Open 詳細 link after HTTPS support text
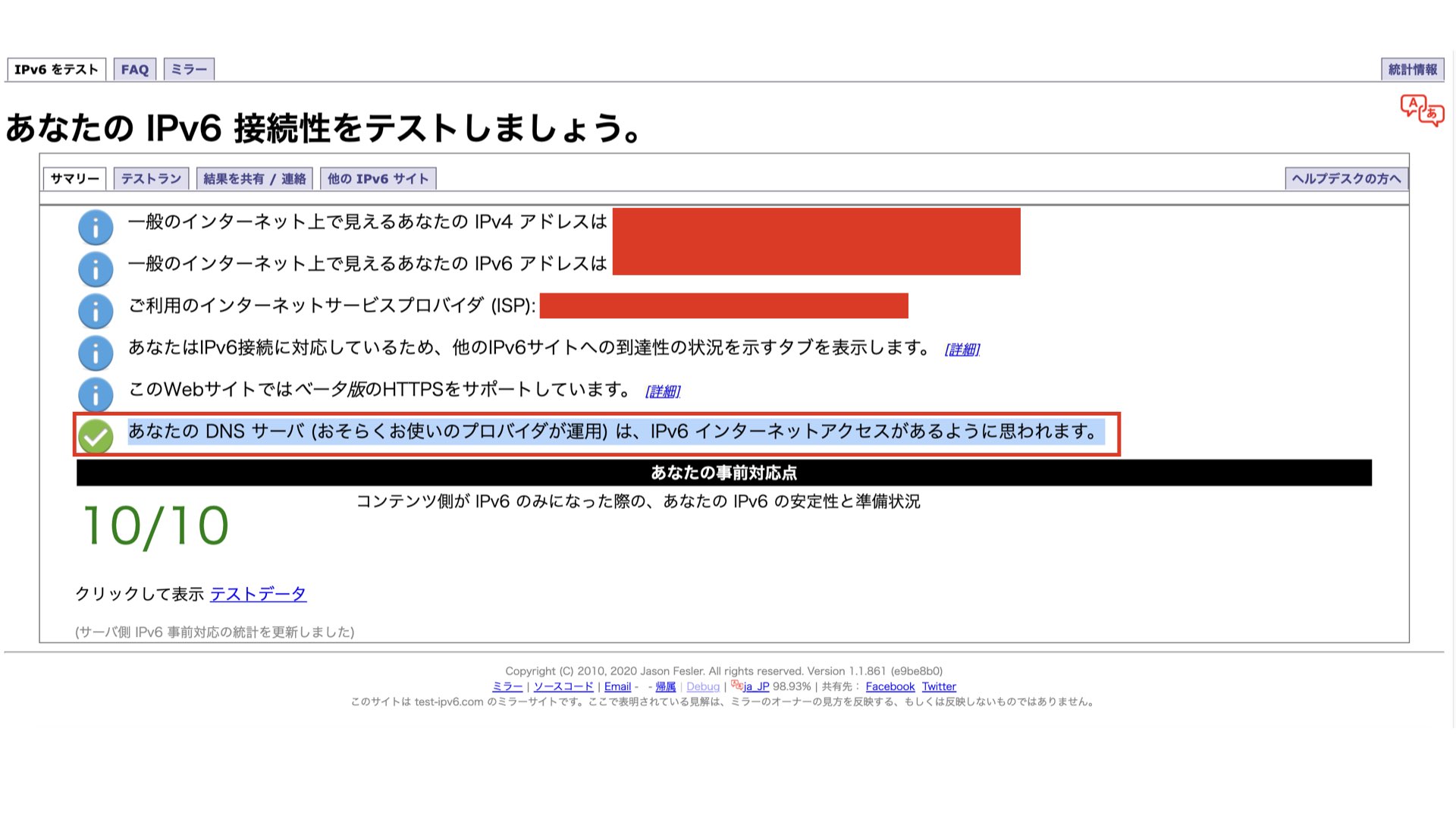This screenshot has width=1456, height=819. coord(663,391)
